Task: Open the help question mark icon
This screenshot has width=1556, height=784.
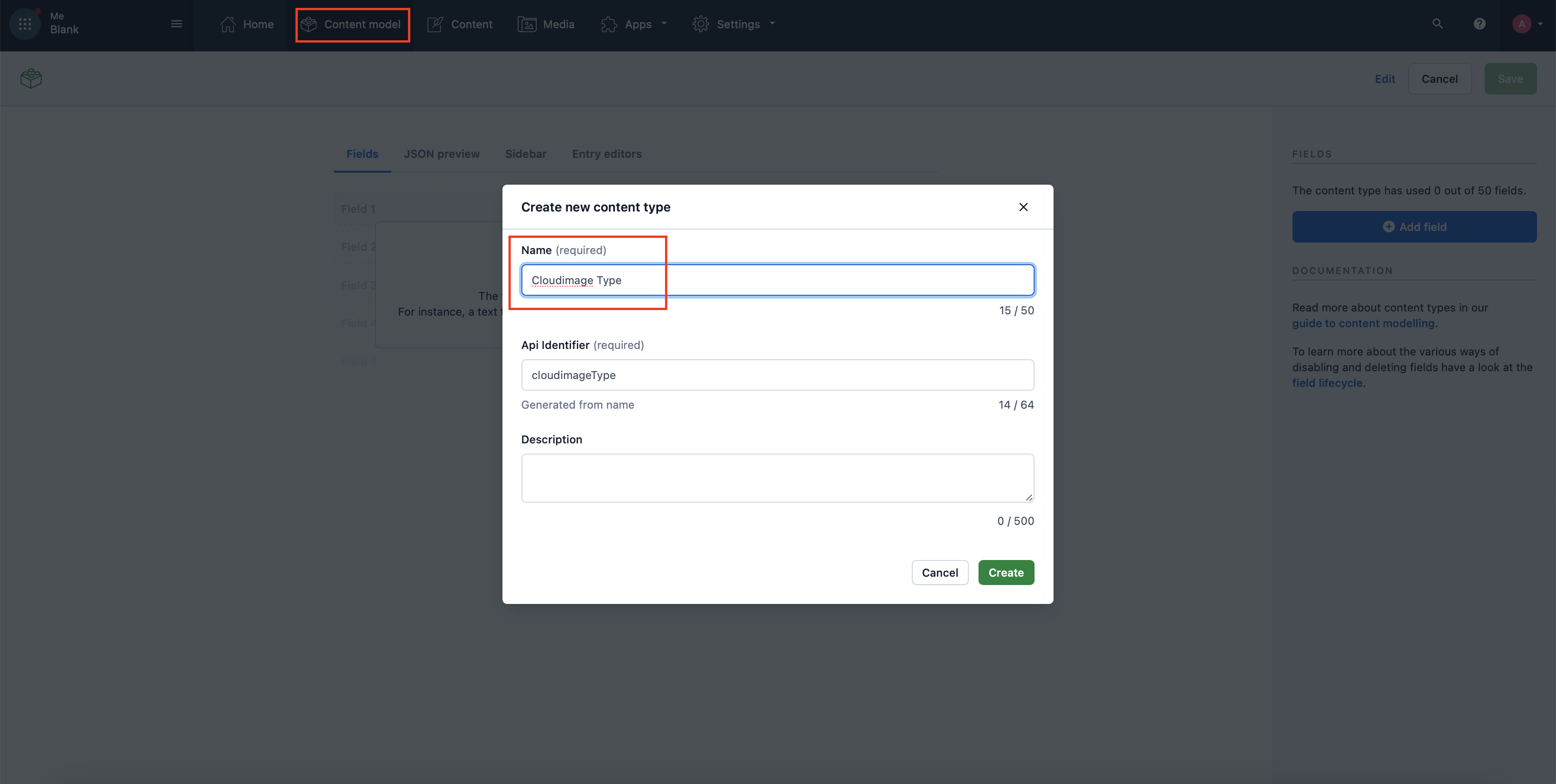Action: tap(1479, 24)
